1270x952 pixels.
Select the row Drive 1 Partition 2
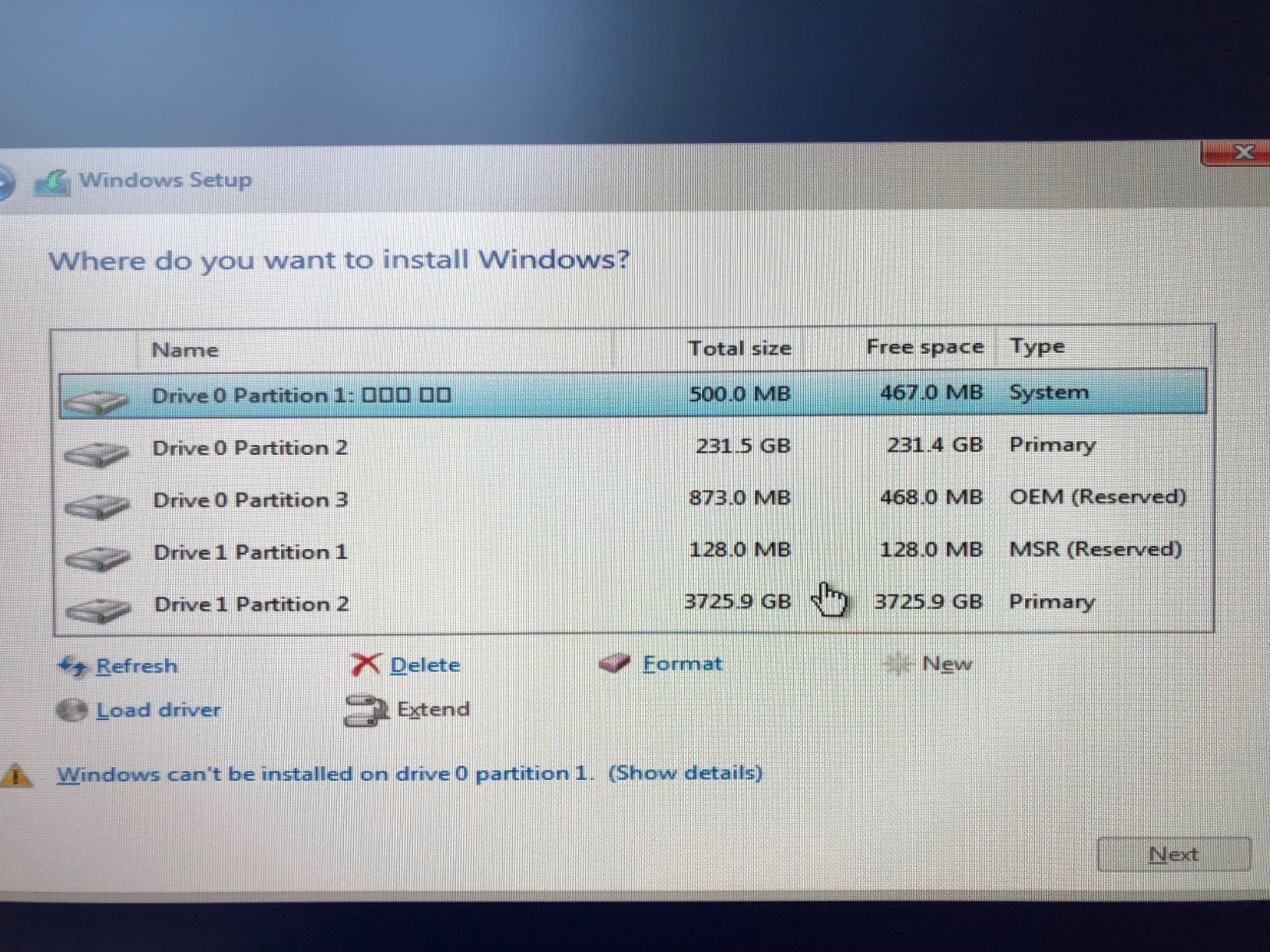[x=633, y=603]
